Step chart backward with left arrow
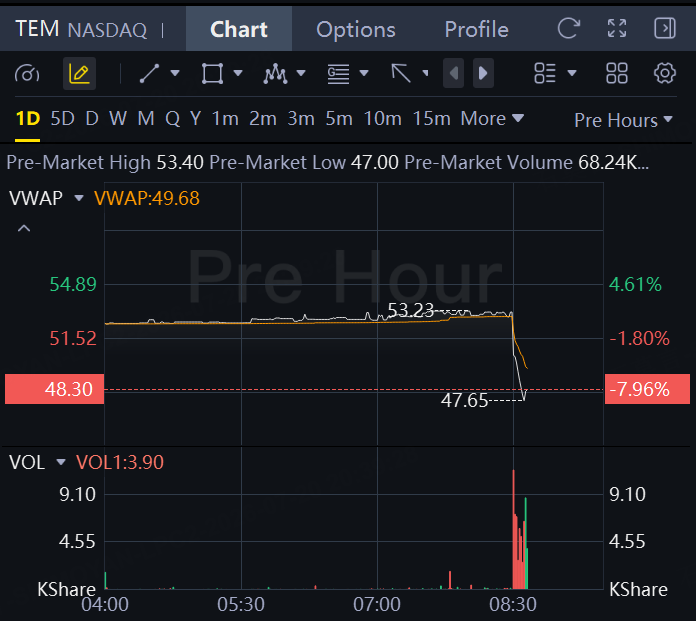 [454, 73]
